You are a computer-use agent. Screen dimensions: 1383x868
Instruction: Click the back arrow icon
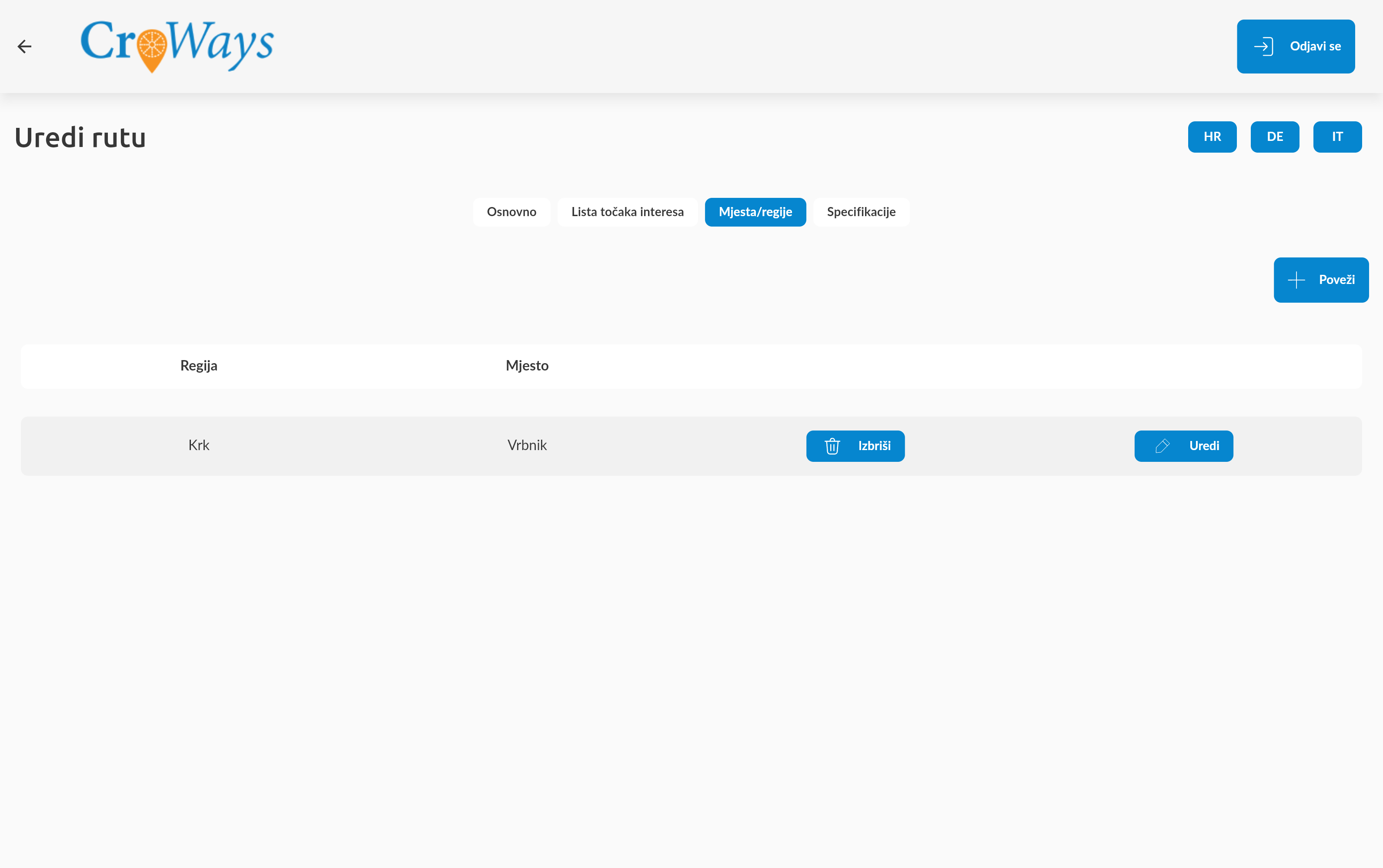pos(24,47)
